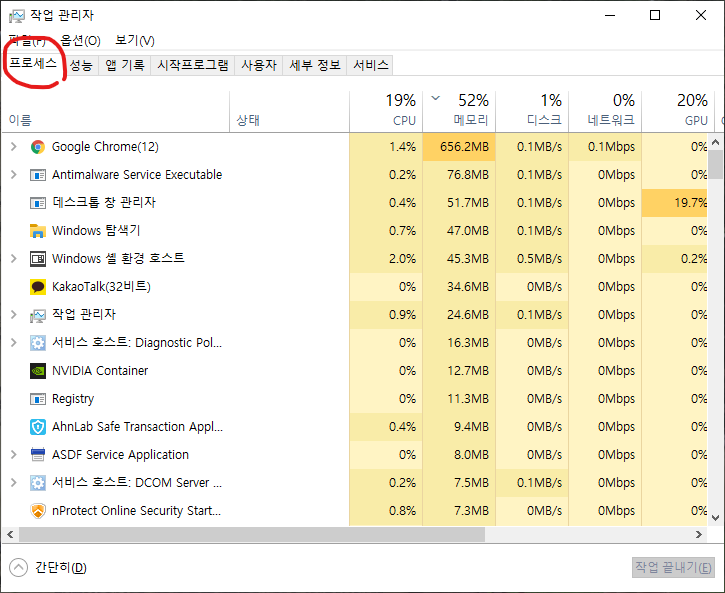Click the NVIDIA Container green icon

[x=38, y=371]
